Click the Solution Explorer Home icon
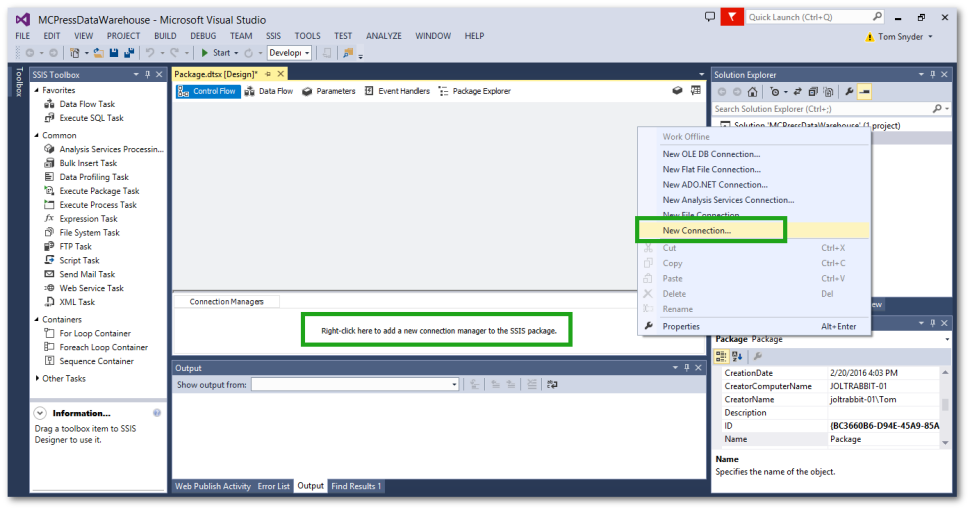This screenshot has height=510, width=970. coord(752,92)
